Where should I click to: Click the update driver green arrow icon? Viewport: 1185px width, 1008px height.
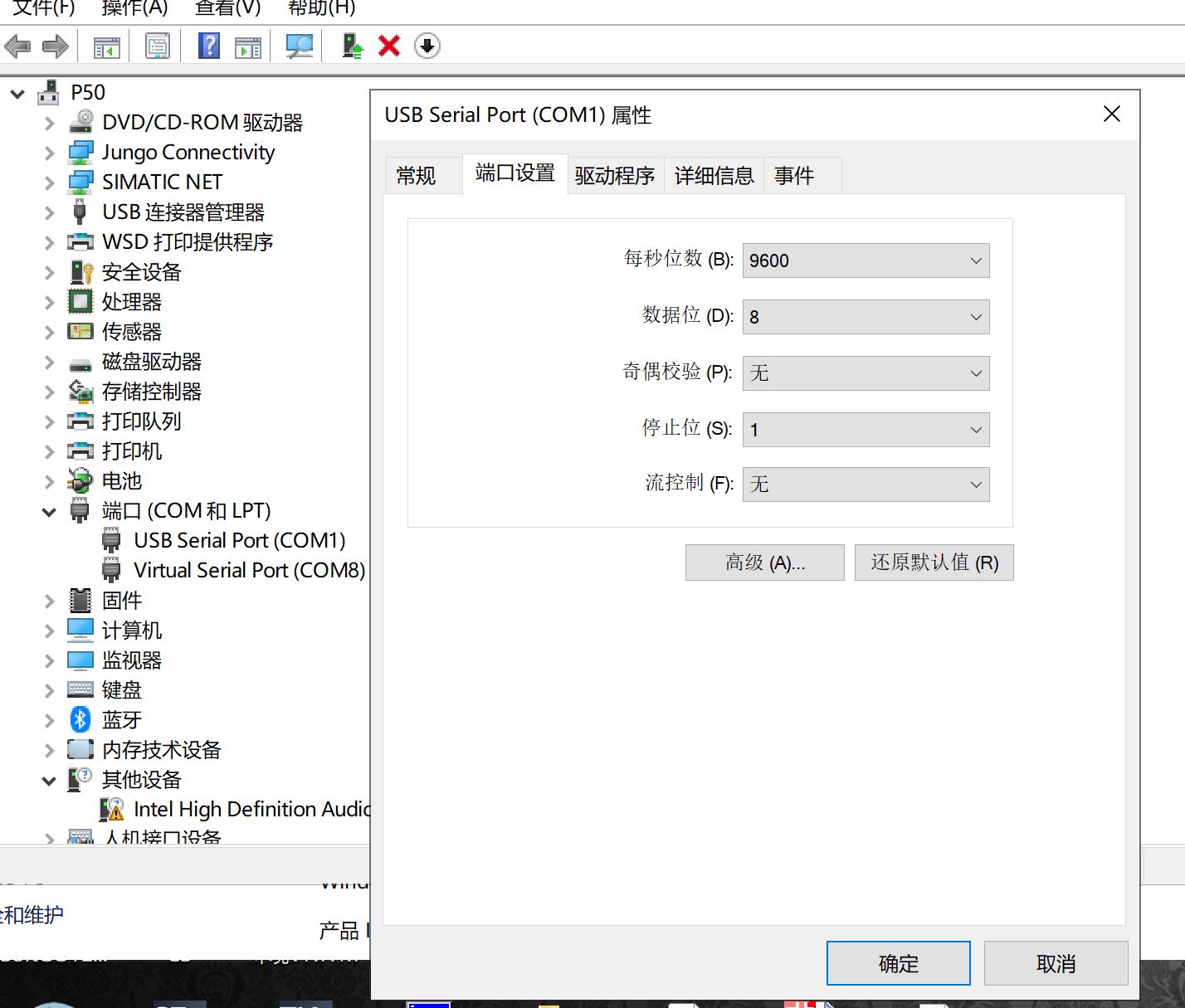point(353,46)
